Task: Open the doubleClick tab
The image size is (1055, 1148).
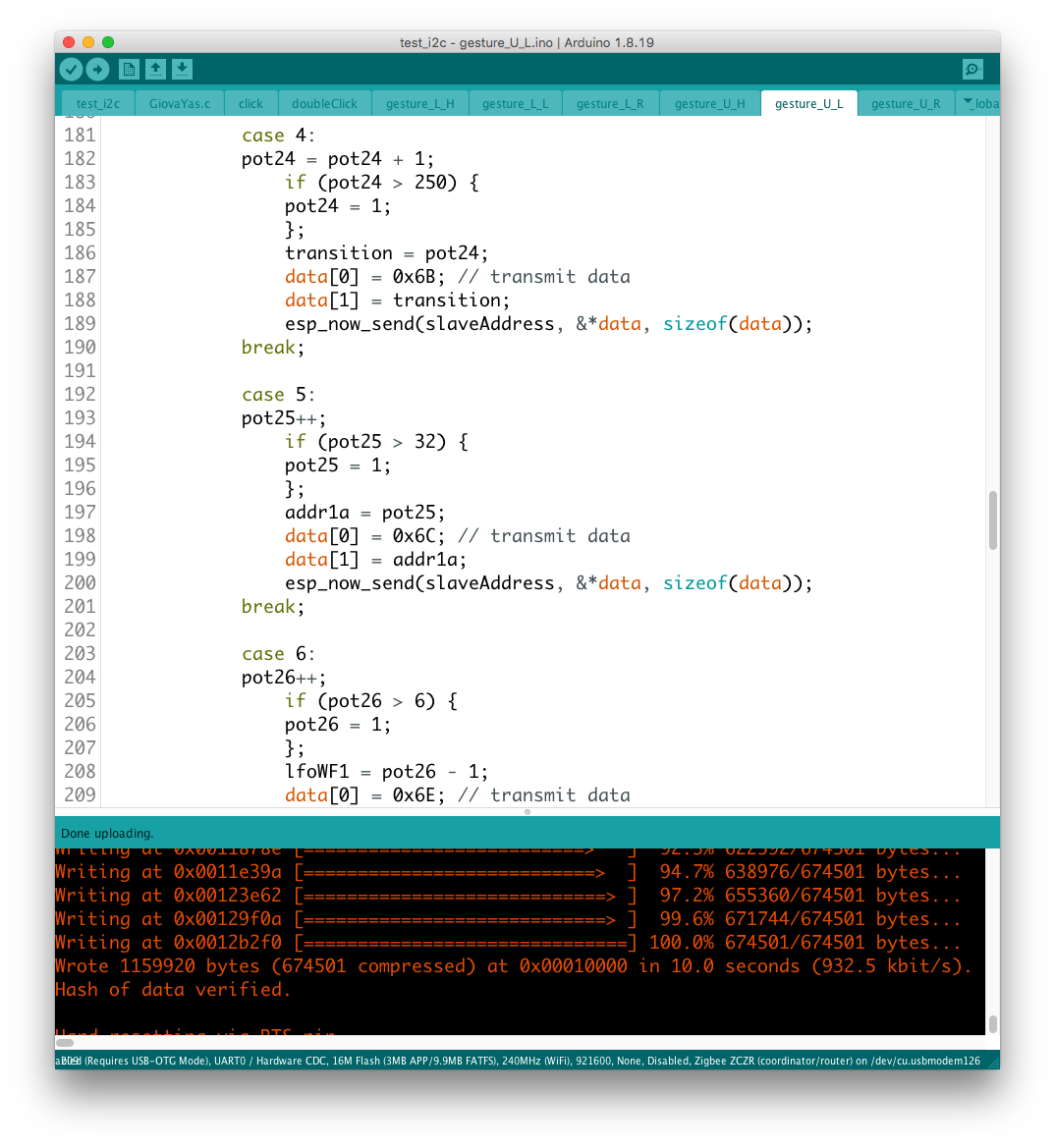Action: [324, 104]
